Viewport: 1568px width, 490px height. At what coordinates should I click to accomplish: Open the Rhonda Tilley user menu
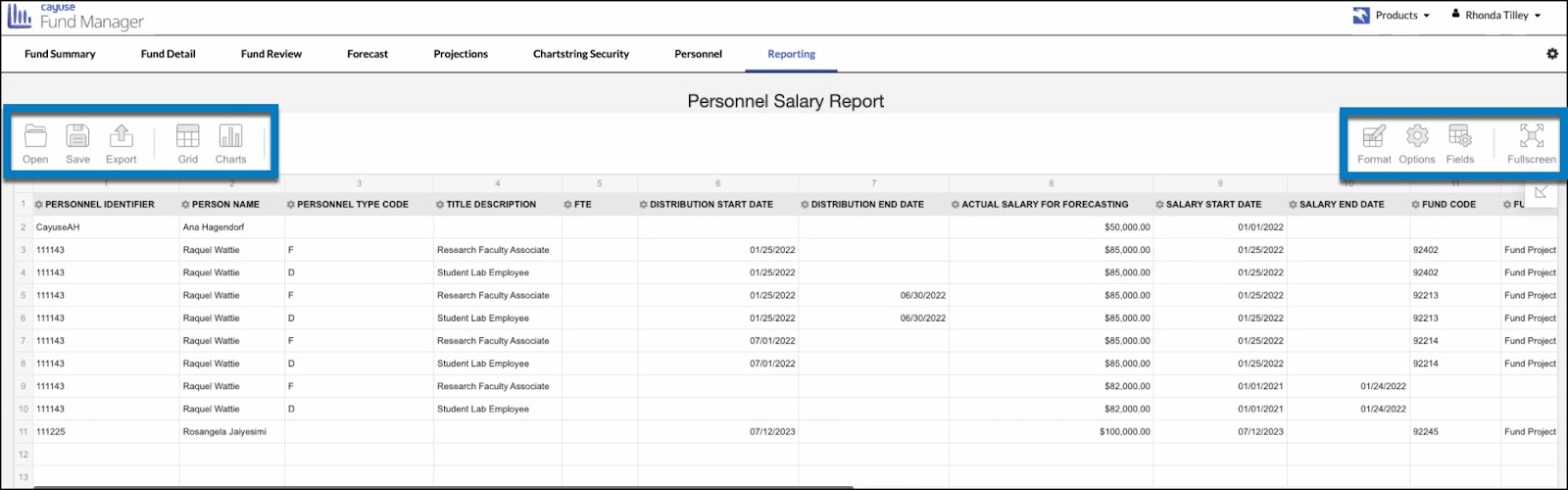click(1496, 16)
